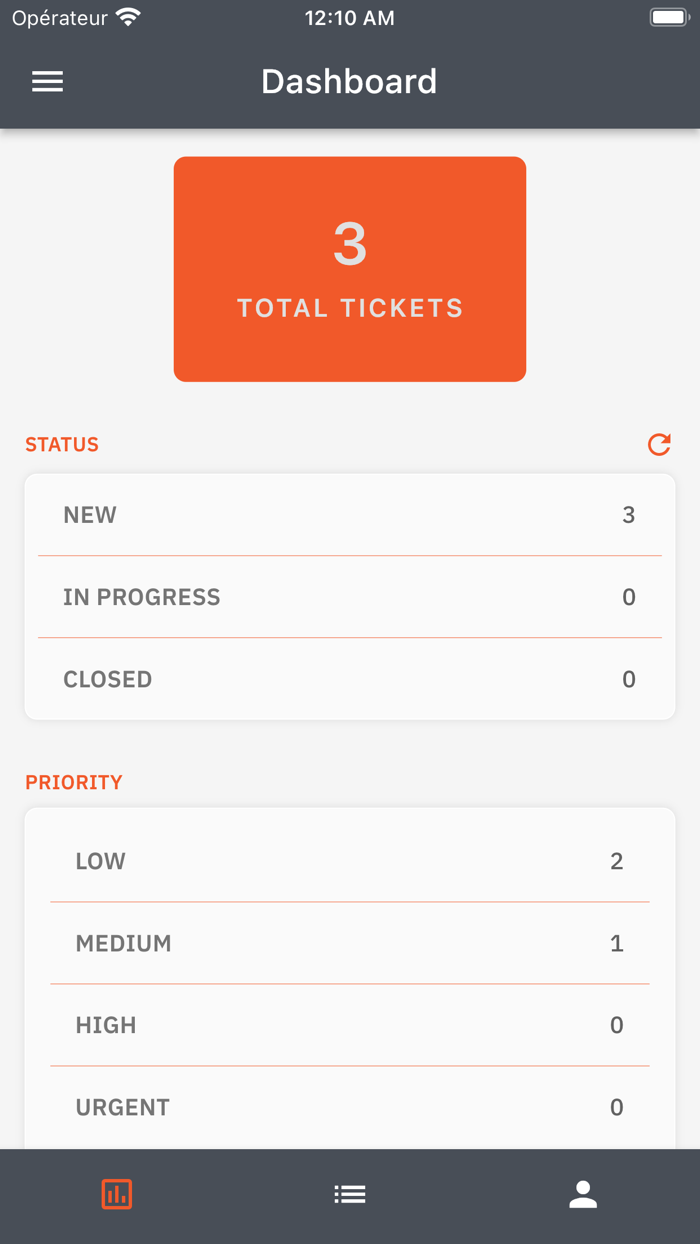Open the navigation drawer via hamburger icon

47,81
